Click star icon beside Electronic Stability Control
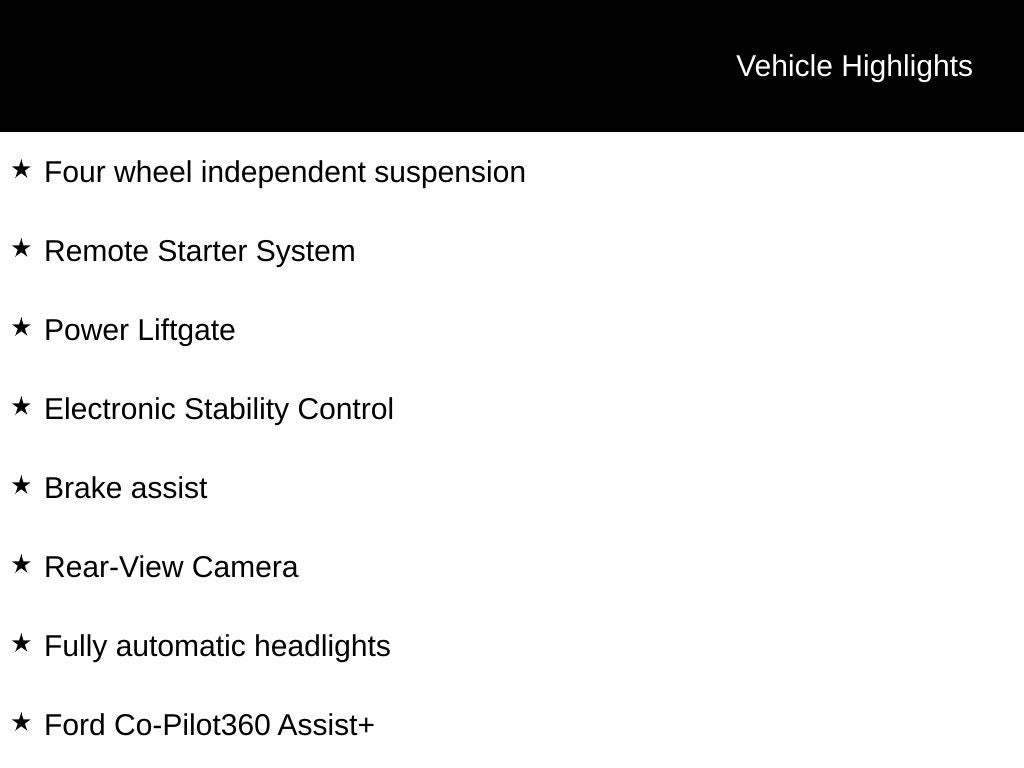The height and width of the screenshot is (768, 1024). coord(21,407)
